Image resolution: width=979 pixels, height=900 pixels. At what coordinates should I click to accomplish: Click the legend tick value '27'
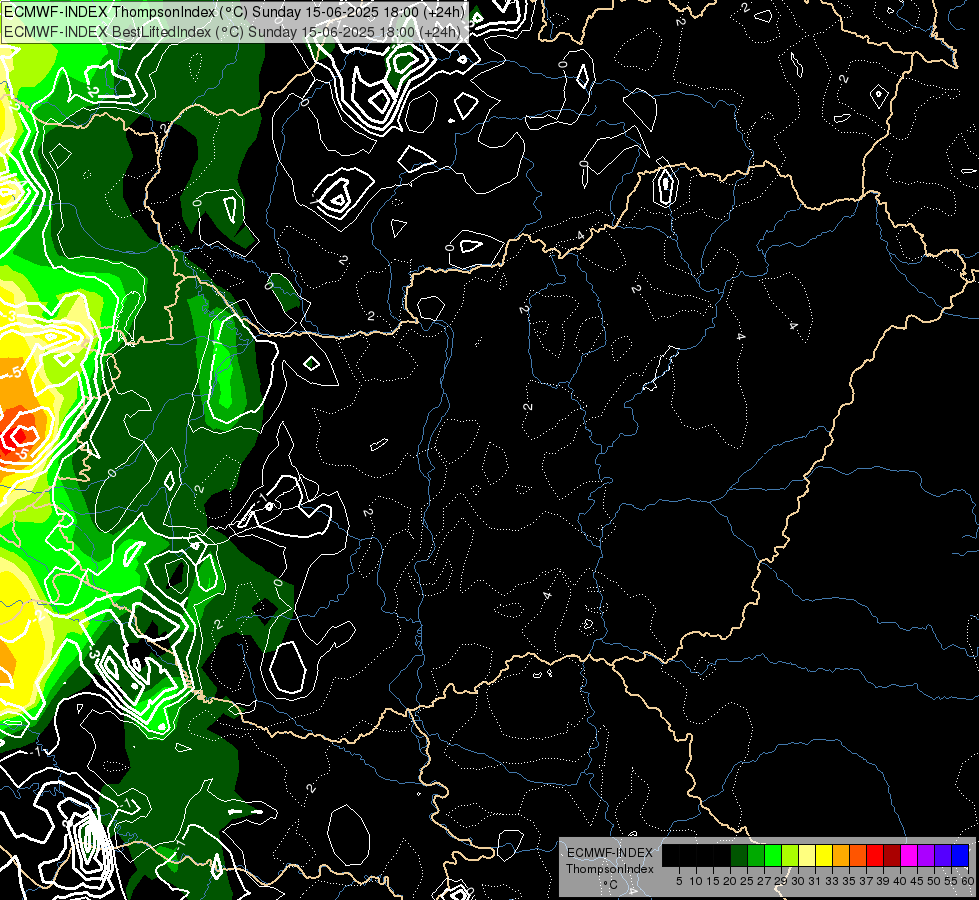(x=764, y=881)
